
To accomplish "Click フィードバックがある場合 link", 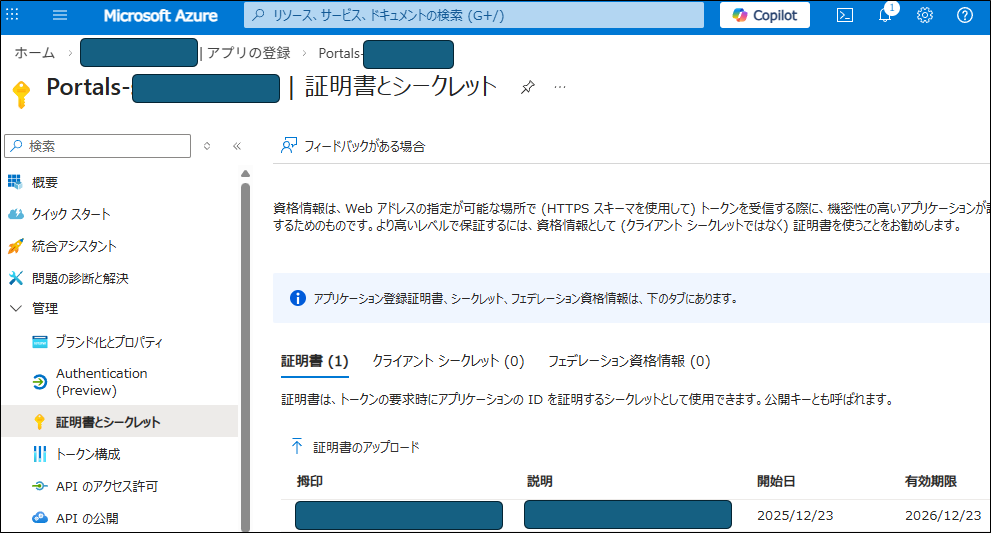I will 353,146.
